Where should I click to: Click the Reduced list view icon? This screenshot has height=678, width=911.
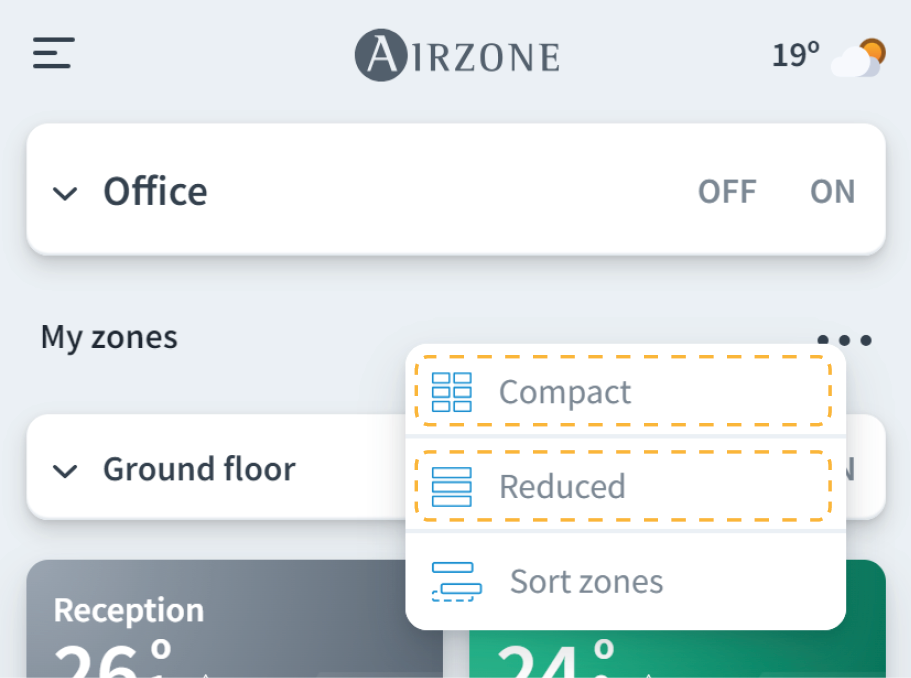[x=451, y=487]
